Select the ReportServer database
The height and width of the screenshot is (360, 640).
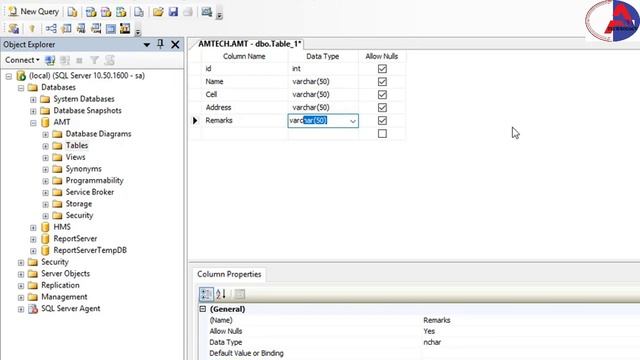75,239
